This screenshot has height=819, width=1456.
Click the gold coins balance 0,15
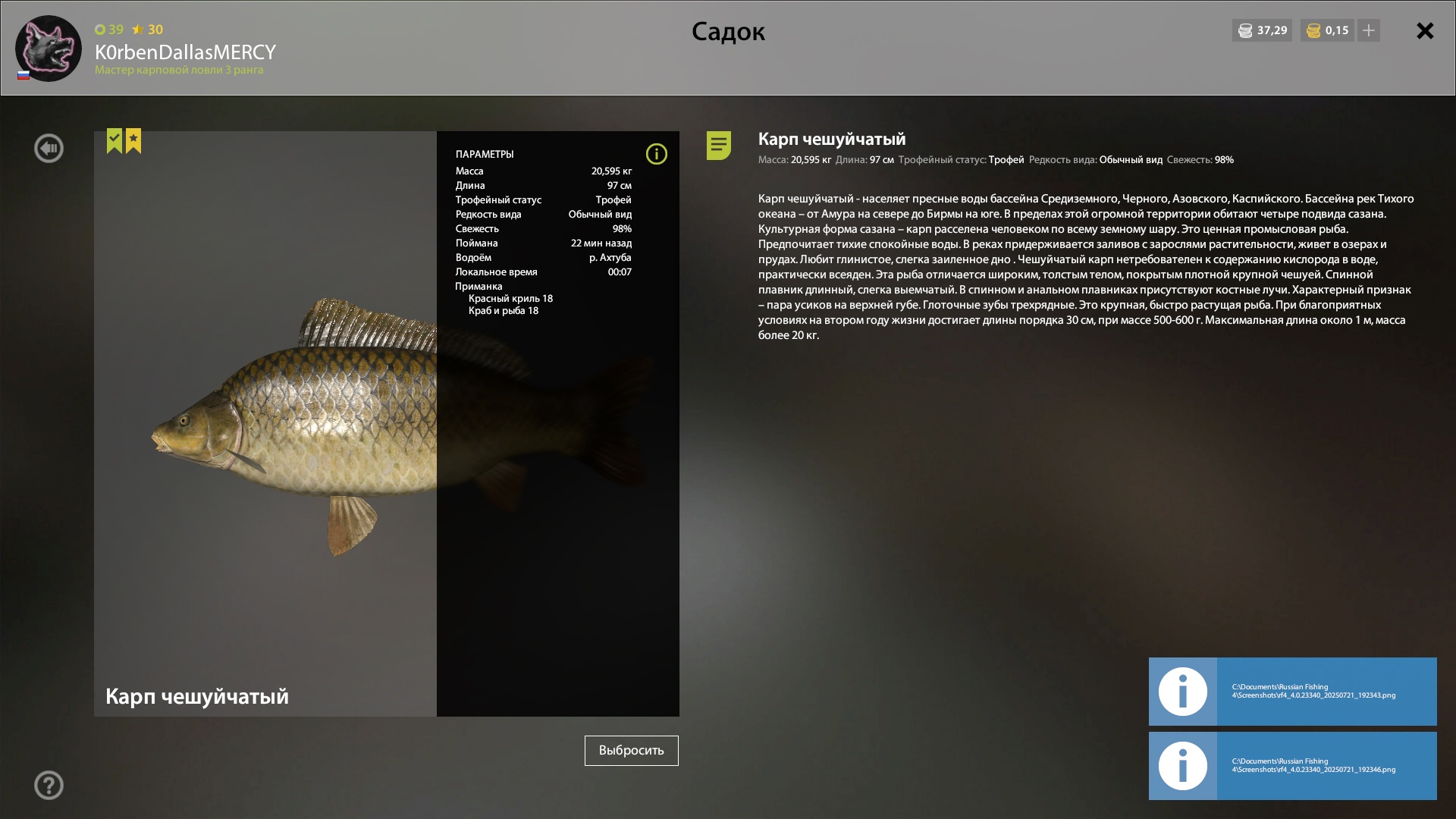pos(1327,30)
